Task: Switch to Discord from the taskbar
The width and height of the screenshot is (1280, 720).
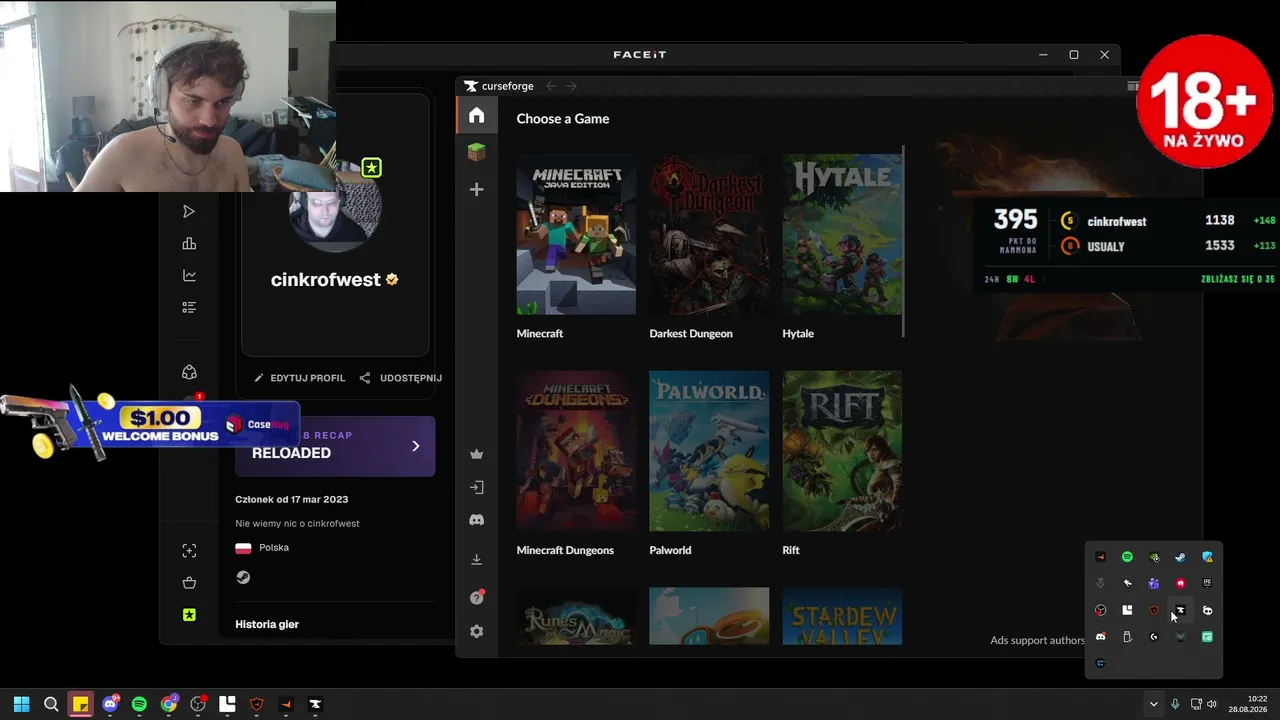Action: (110, 704)
